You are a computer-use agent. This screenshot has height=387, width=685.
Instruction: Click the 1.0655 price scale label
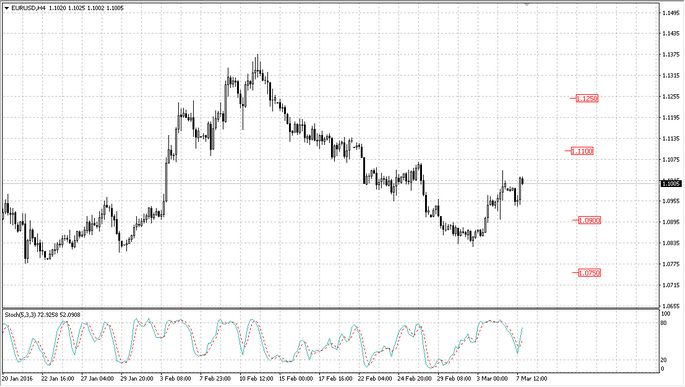coord(671,306)
